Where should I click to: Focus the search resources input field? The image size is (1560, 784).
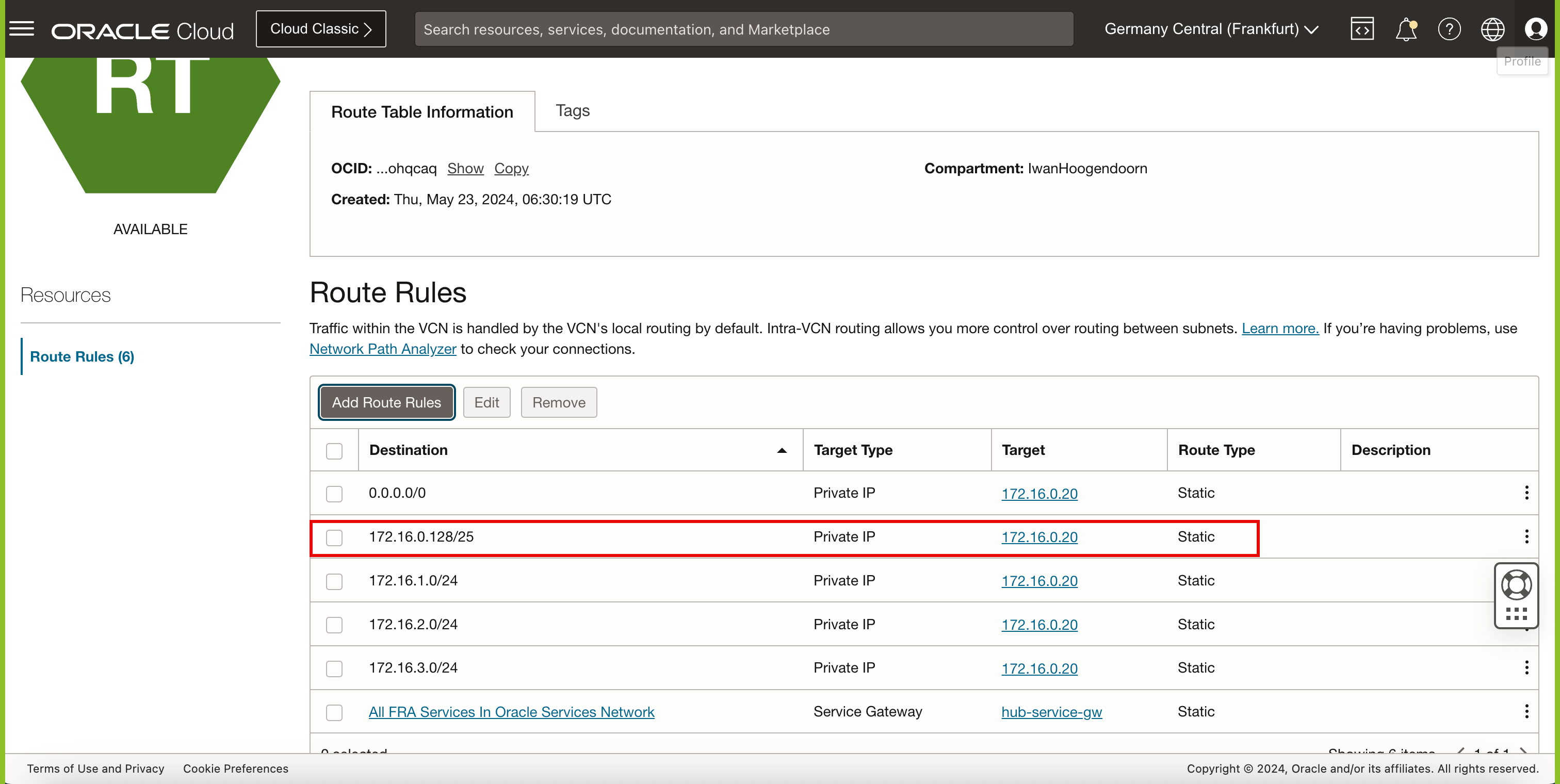click(x=744, y=29)
